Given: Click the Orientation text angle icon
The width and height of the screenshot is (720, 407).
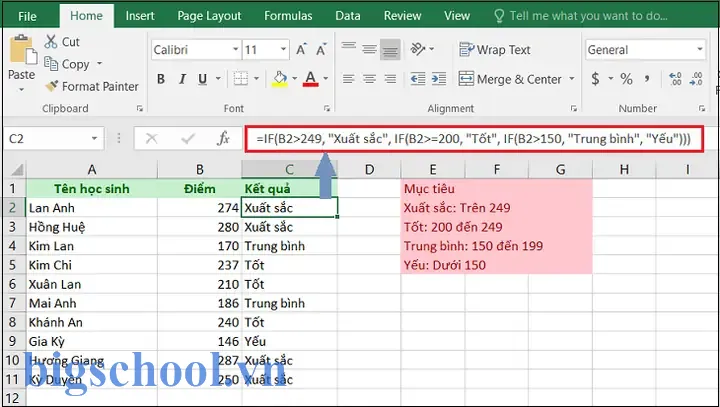Looking at the screenshot, I should pyautogui.click(x=418, y=49).
